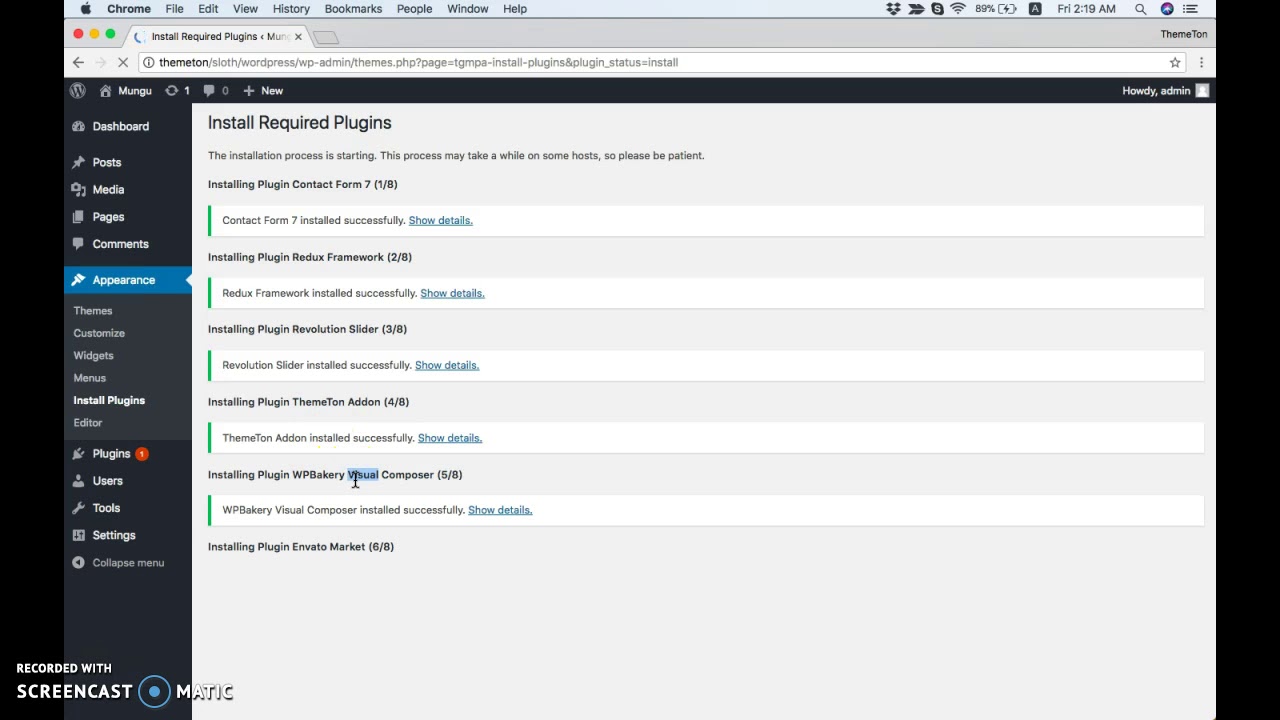
Task: Open the Chrome application menu
Action: [x=129, y=9]
